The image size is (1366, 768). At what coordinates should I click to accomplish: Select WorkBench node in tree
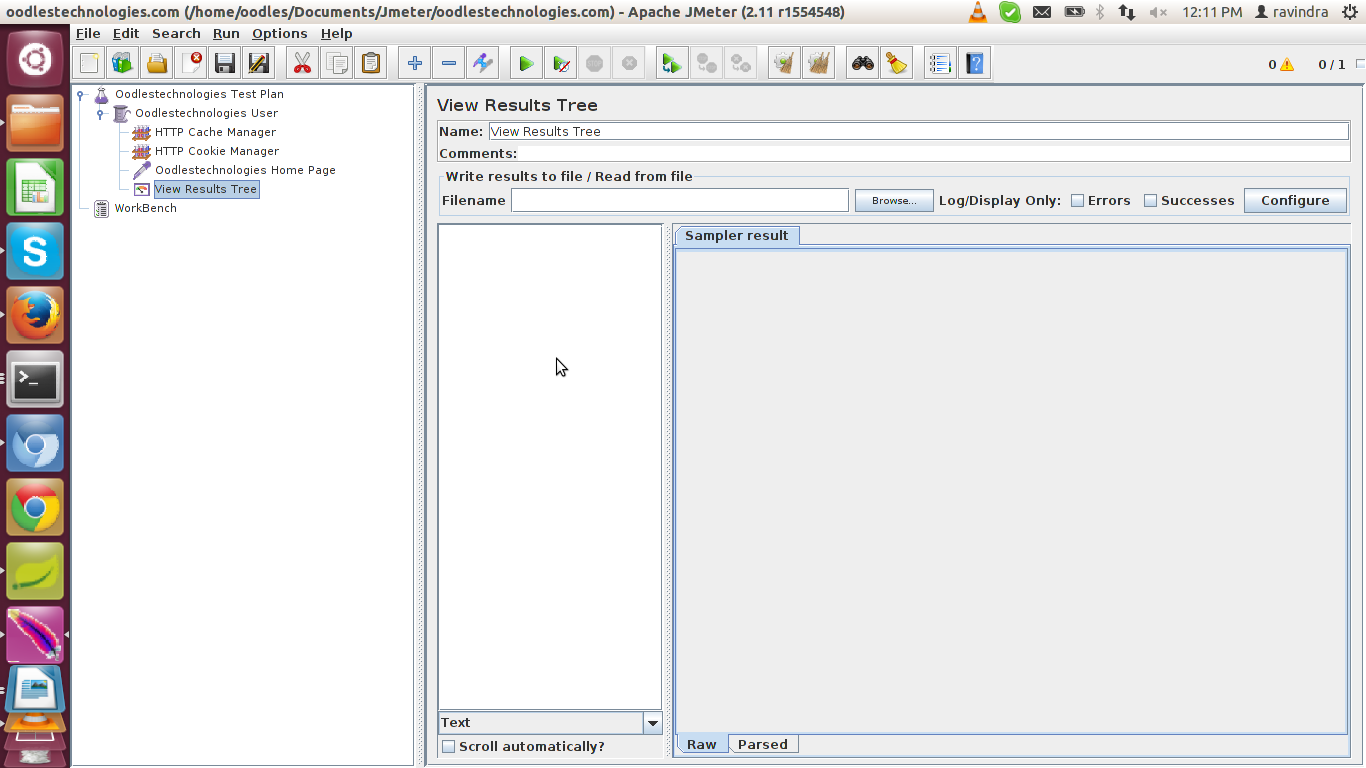(x=145, y=208)
